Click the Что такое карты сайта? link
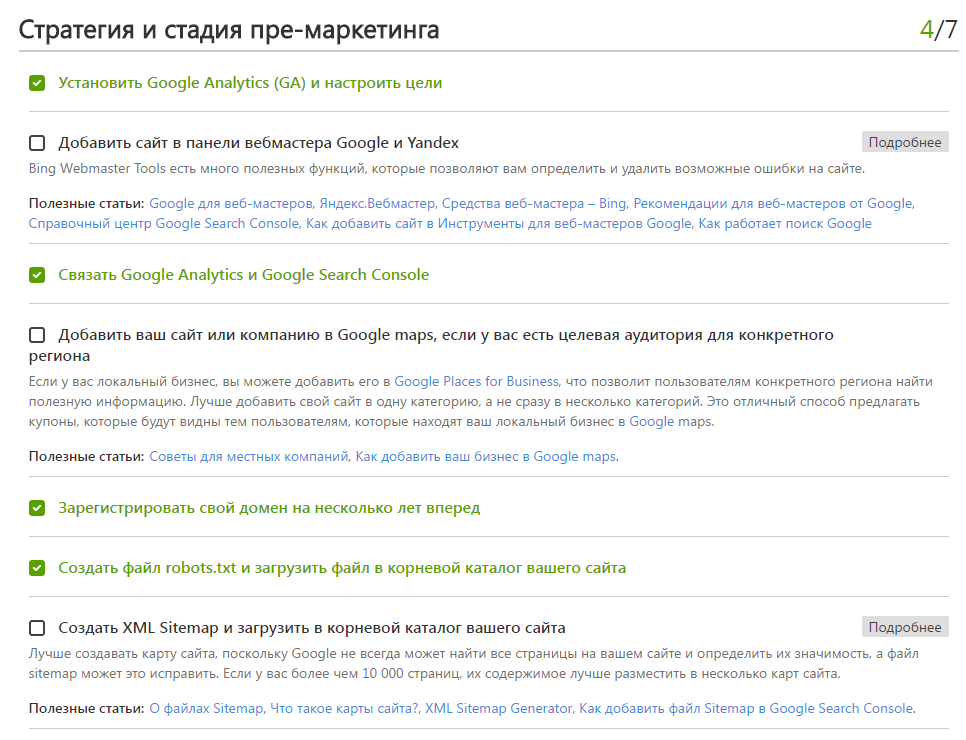 344,709
